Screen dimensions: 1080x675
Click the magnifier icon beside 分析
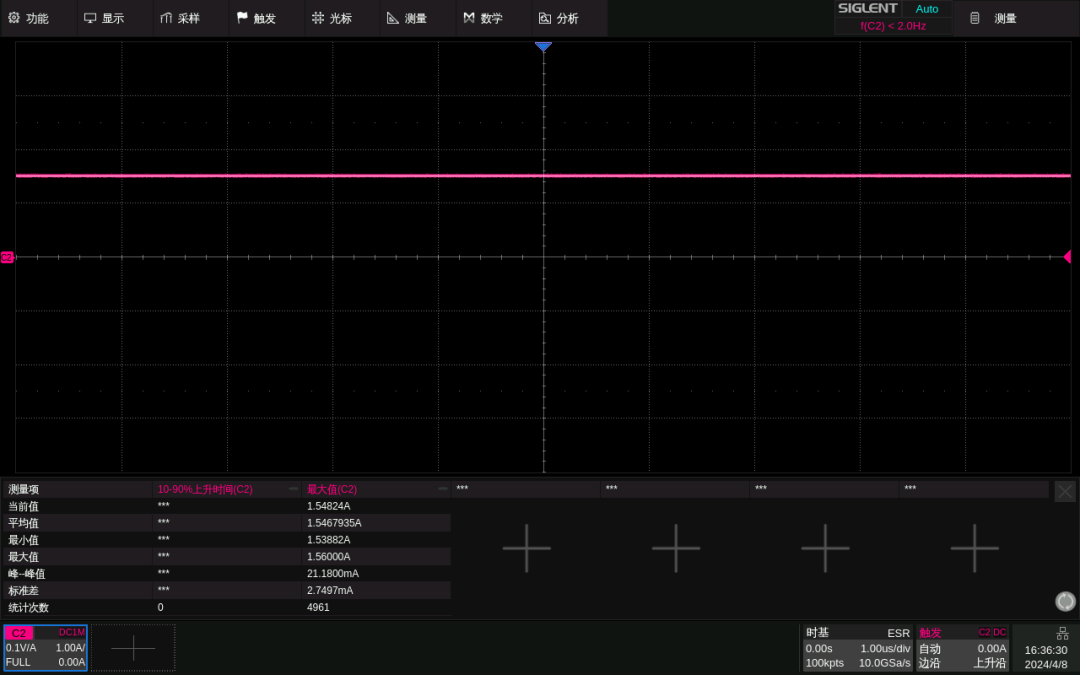[545, 18]
